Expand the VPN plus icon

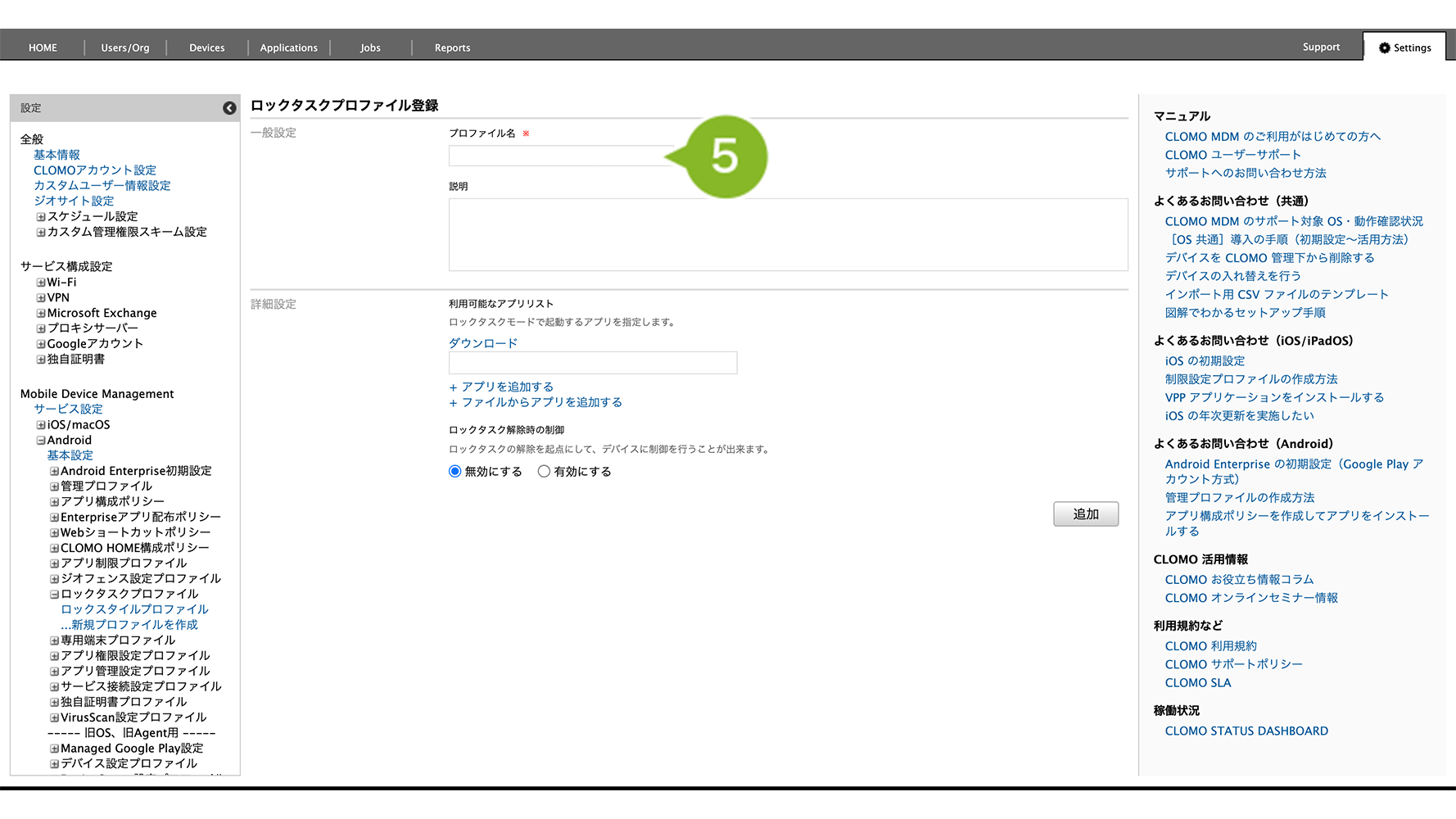pyautogui.click(x=41, y=298)
